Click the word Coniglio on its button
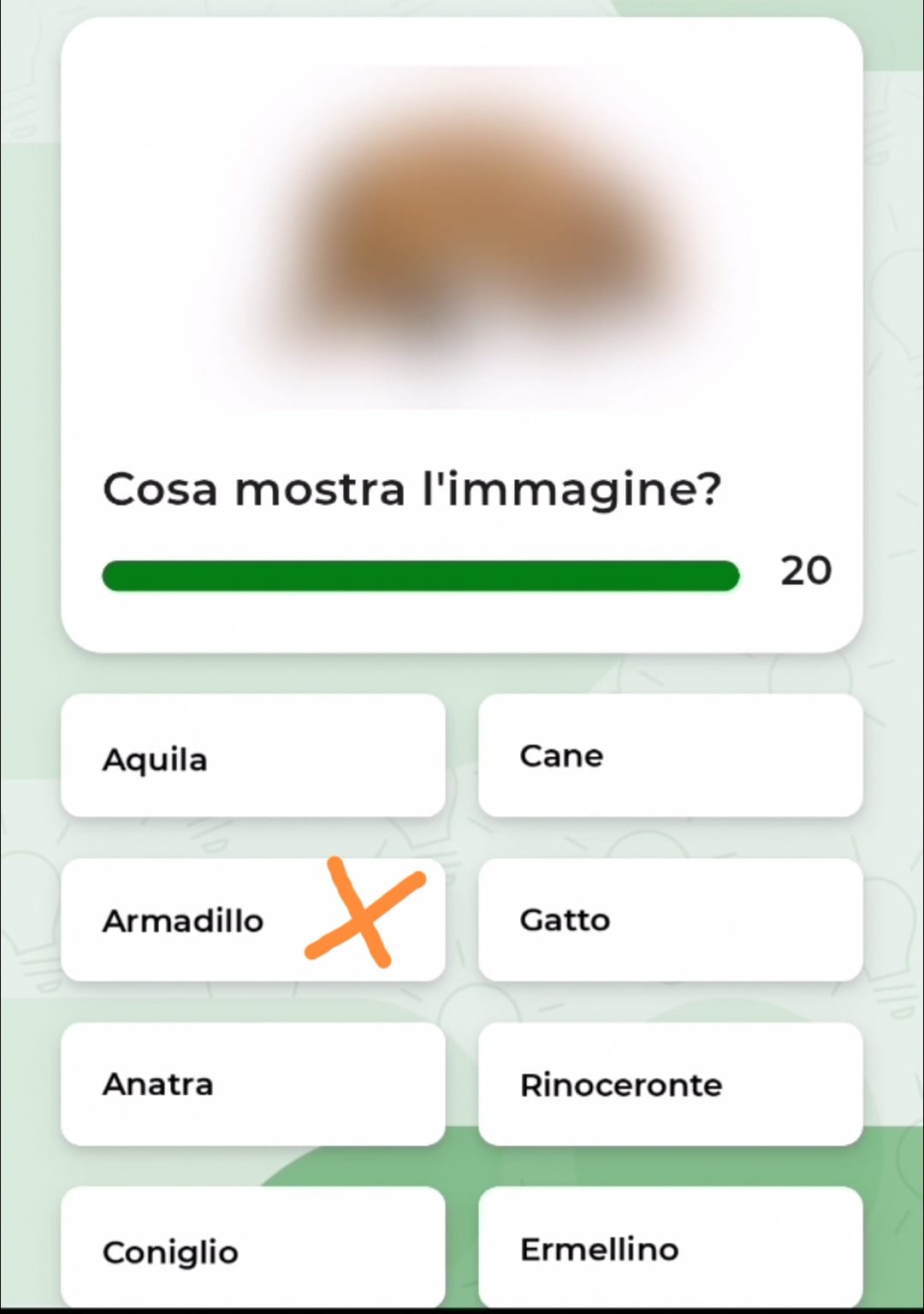This screenshot has width=924, height=1314. 170,1253
